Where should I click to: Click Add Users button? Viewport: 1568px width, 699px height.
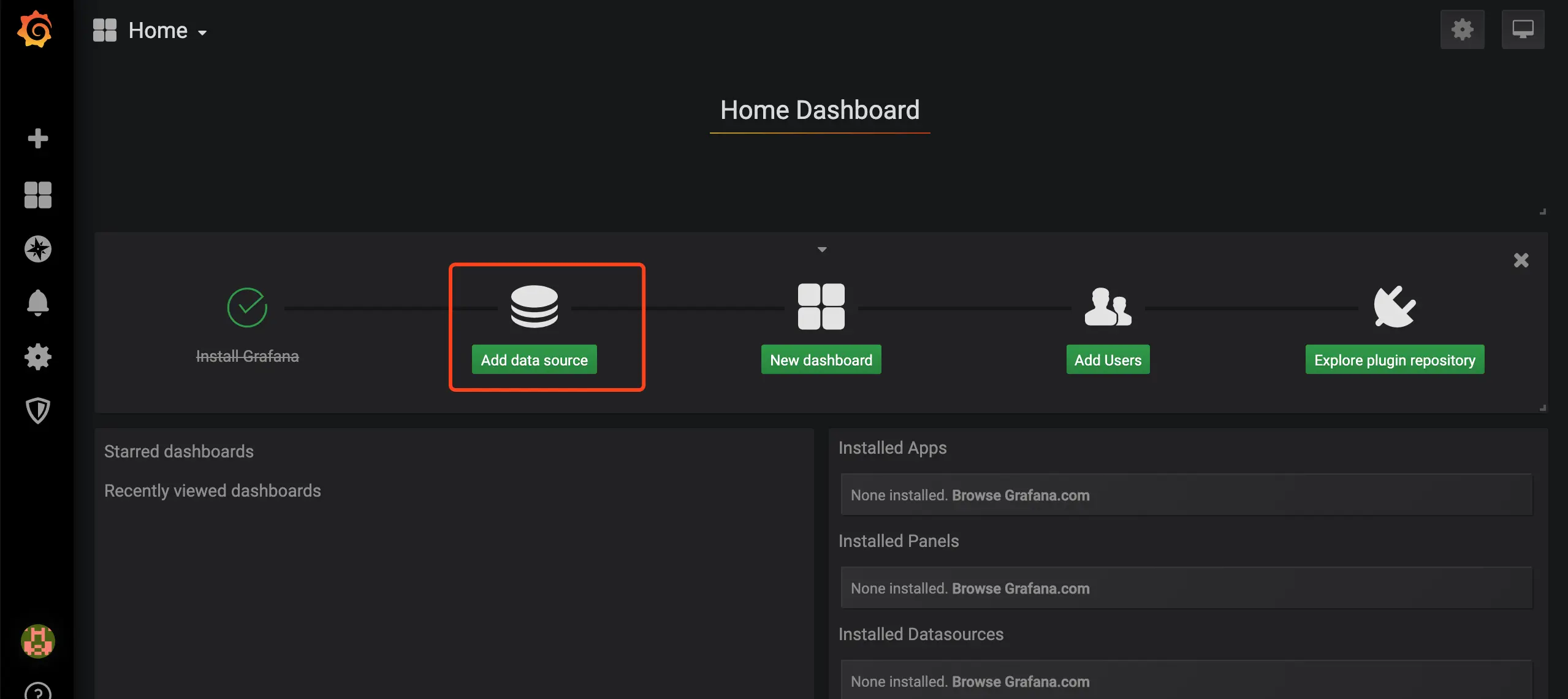[1108, 360]
